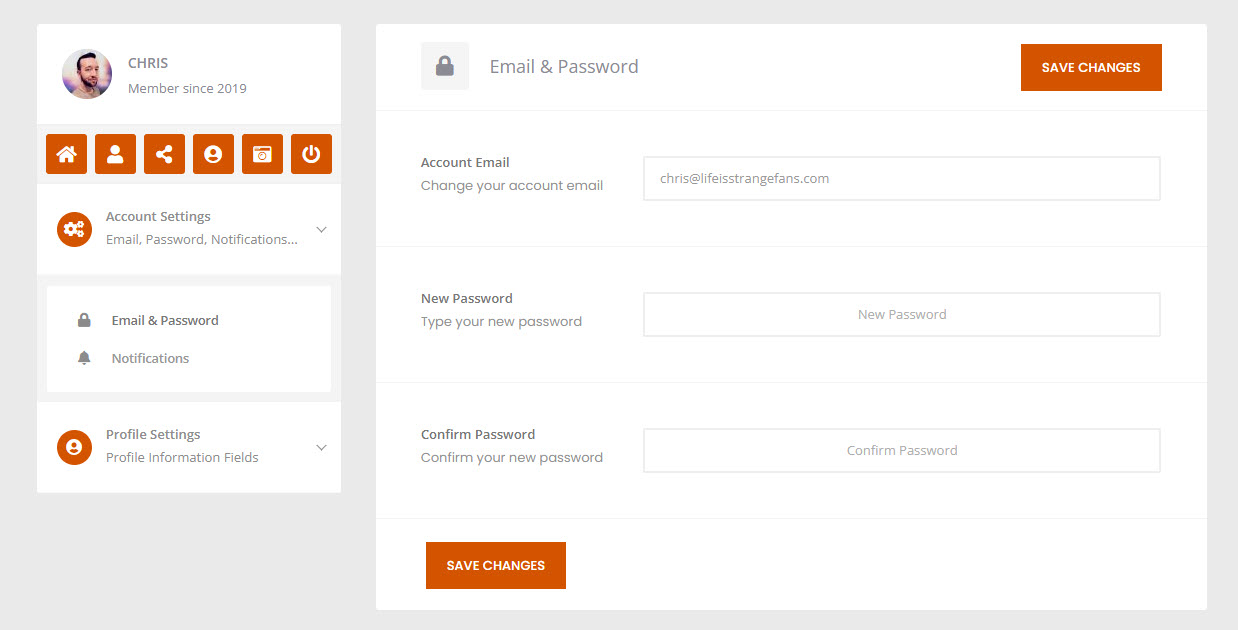Select the circled user account icon
The image size is (1238, 630).
tap(213, 154)
